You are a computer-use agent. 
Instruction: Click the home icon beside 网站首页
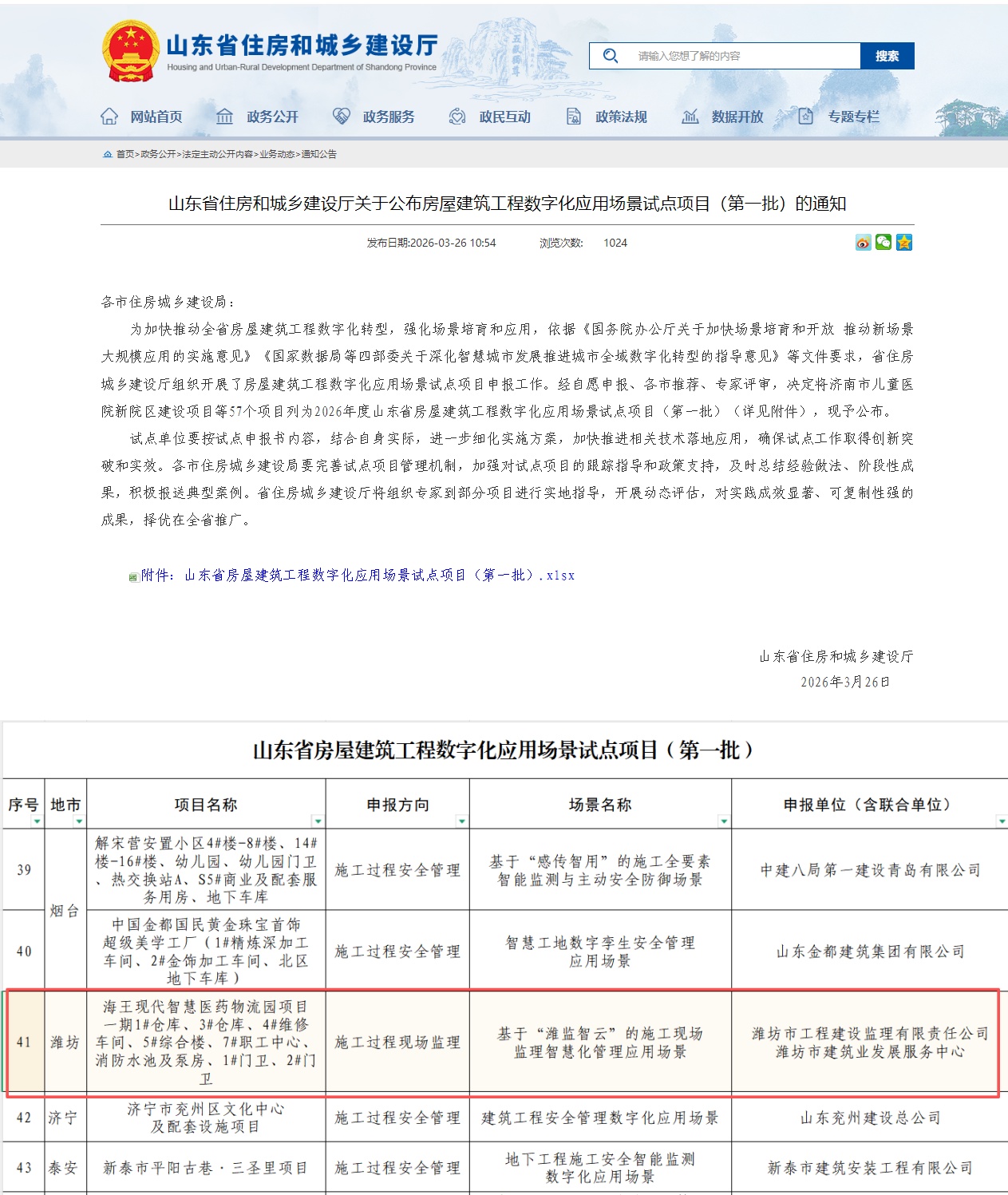109,116
